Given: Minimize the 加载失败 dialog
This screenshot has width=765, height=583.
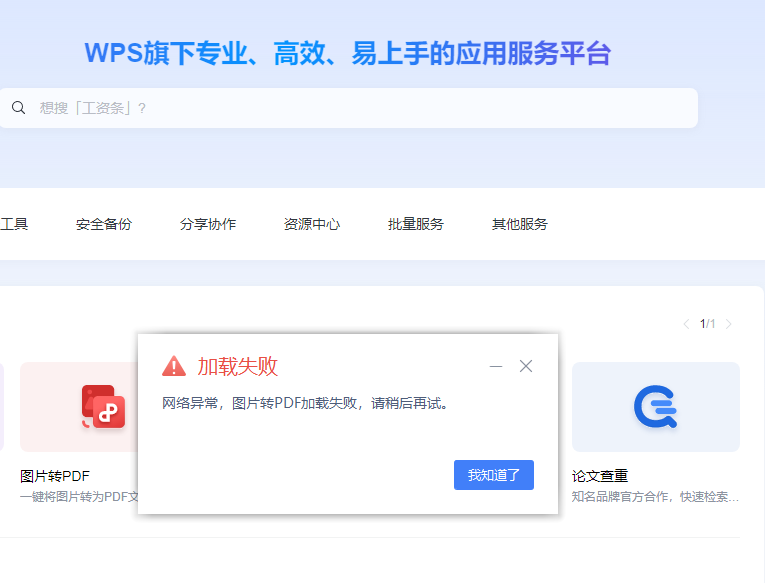Looking at the screenshot, I should (496, 366).
